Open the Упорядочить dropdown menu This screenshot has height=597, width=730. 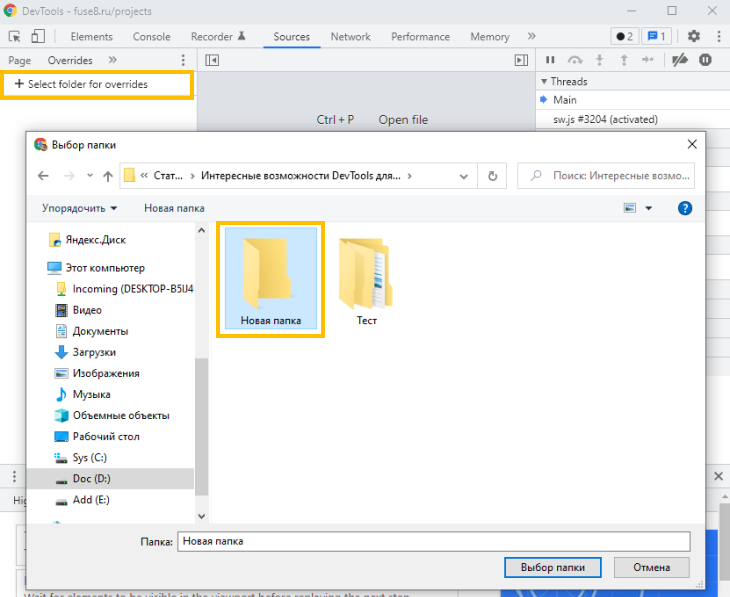tap(79, 208)
